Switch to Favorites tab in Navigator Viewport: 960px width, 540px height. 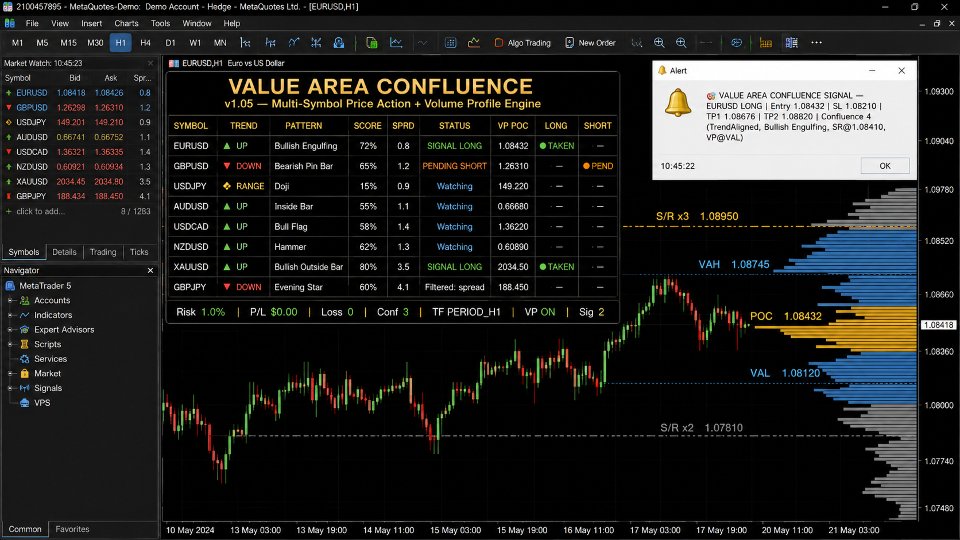pos(72,529)
